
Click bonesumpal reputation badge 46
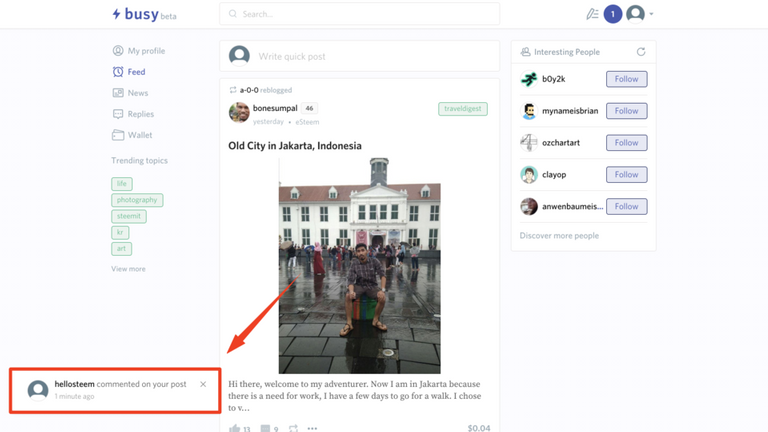coord(309,108)
